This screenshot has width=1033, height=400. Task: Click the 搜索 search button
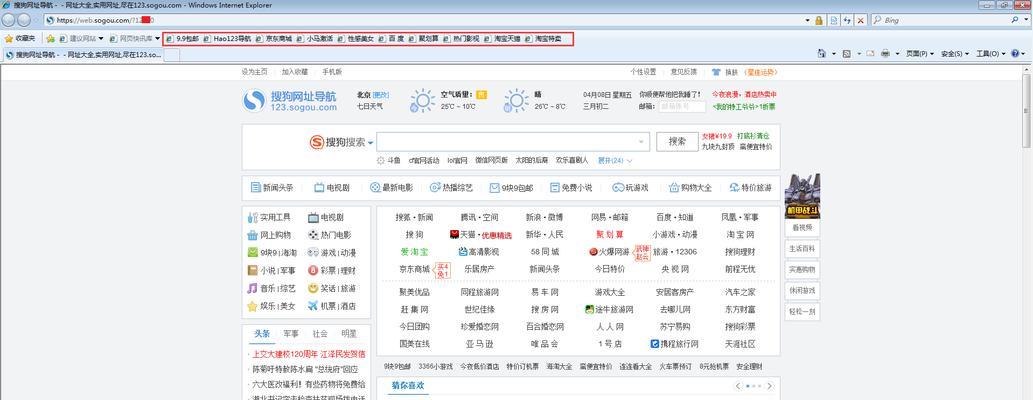click(x=677, y=142)
